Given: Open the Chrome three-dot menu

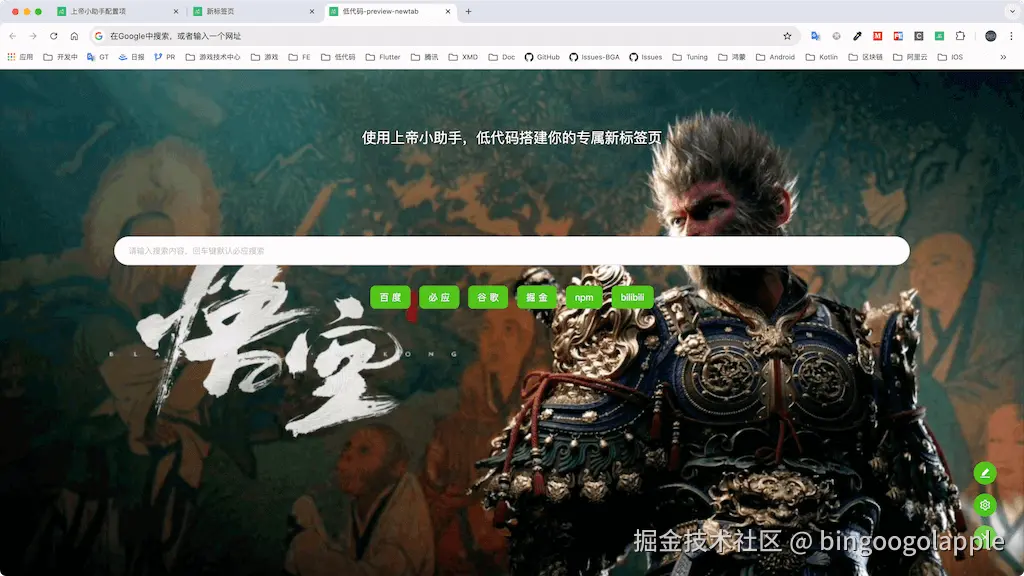Looking at the screenshot, I should coord(1011,35).
